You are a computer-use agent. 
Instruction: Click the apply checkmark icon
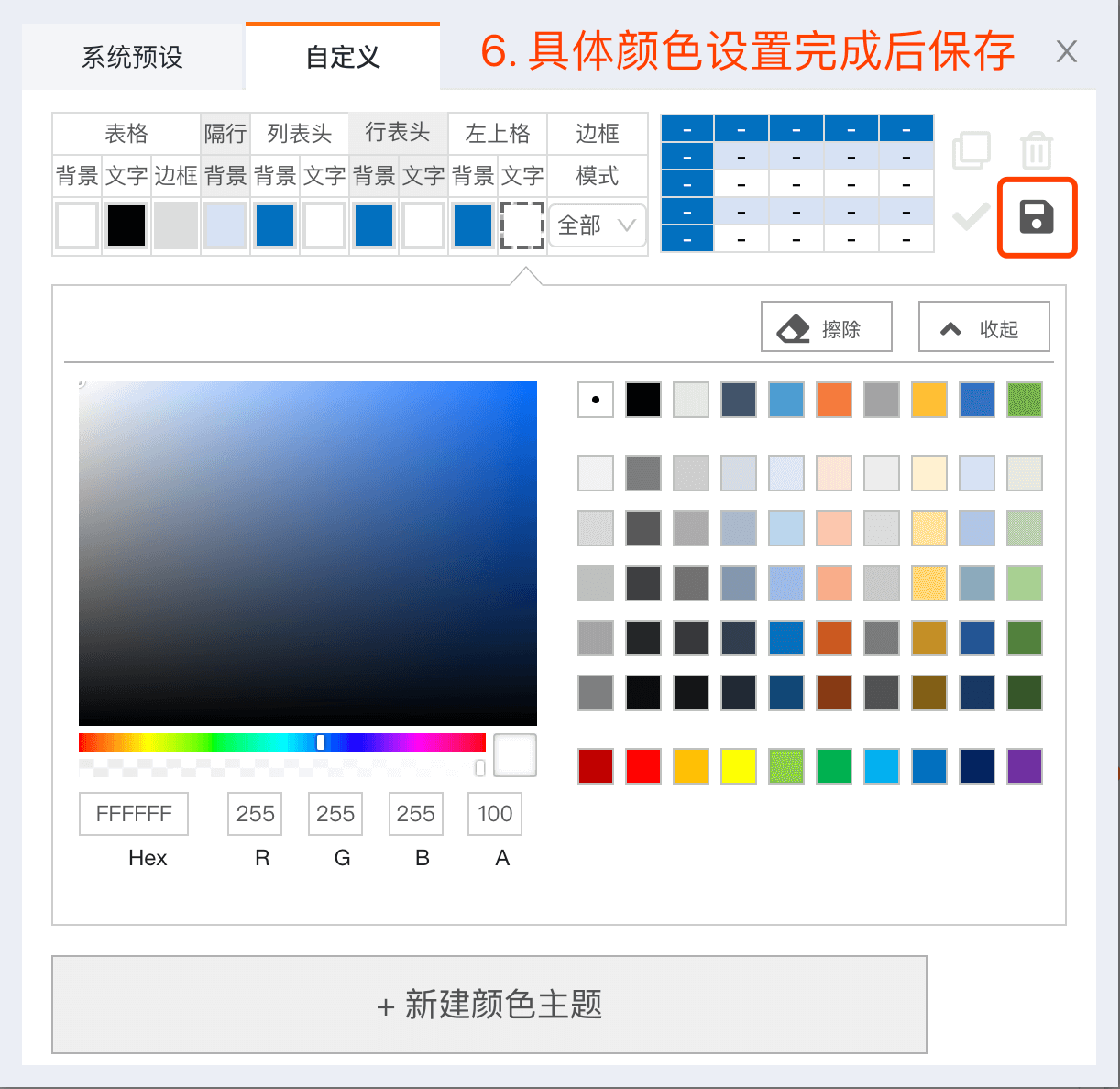tap(972, 217)
